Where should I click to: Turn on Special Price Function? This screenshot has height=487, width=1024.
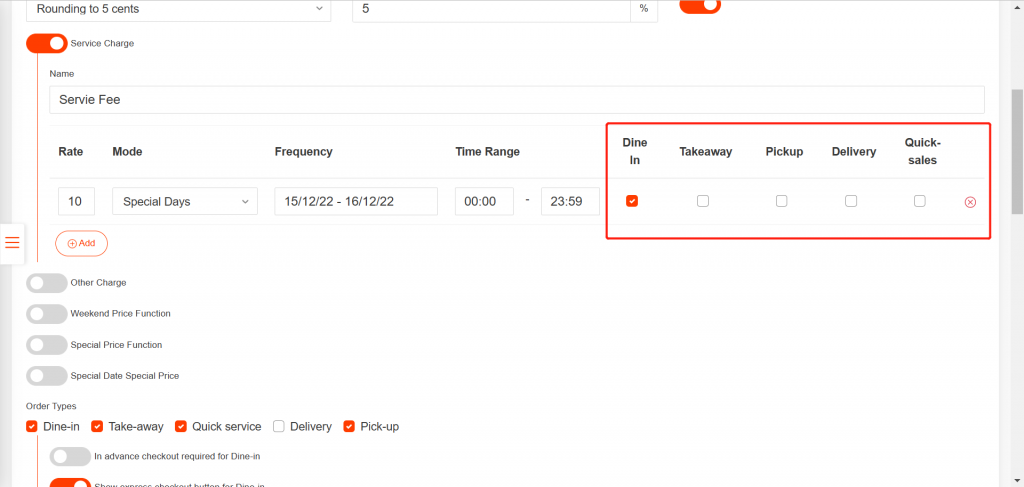click(46, 345)
